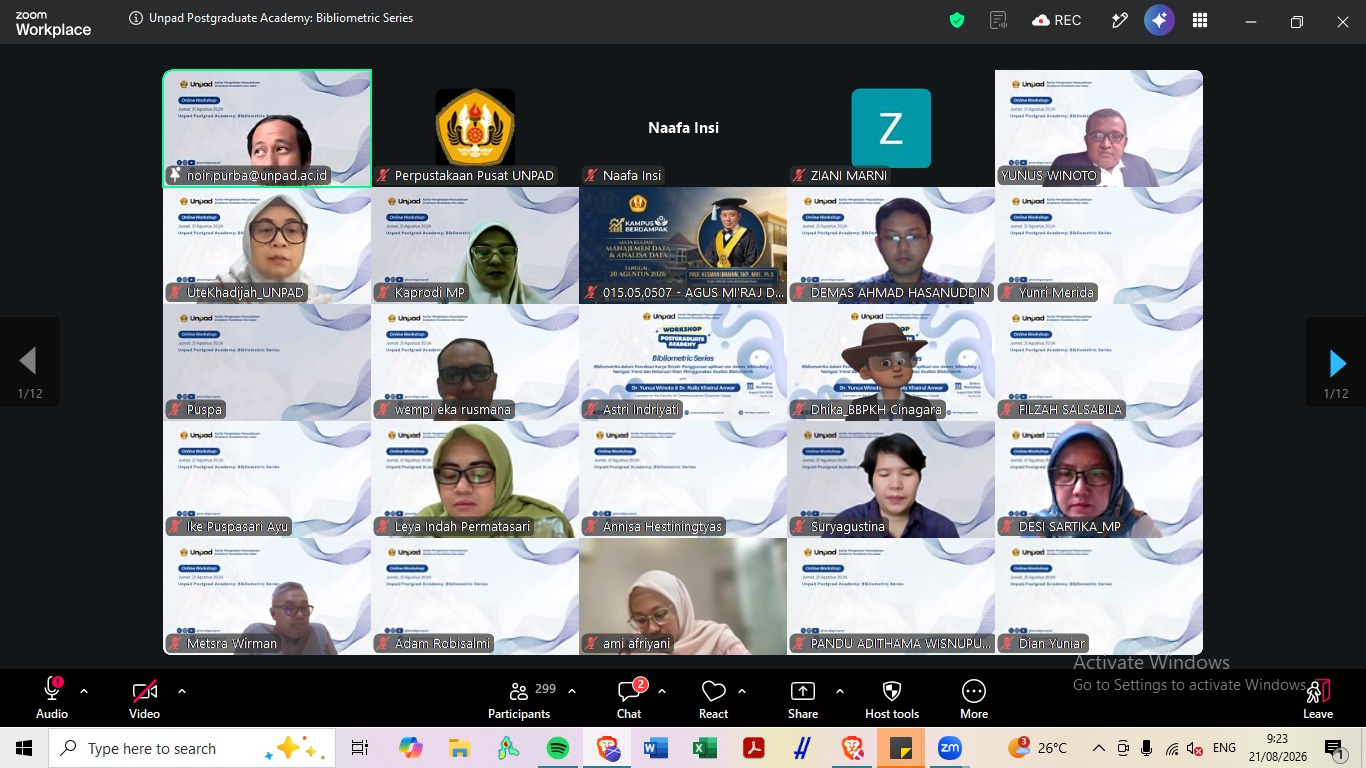Open Task View on the taskbar
1366x768 pixels.
tap(360, 748)
